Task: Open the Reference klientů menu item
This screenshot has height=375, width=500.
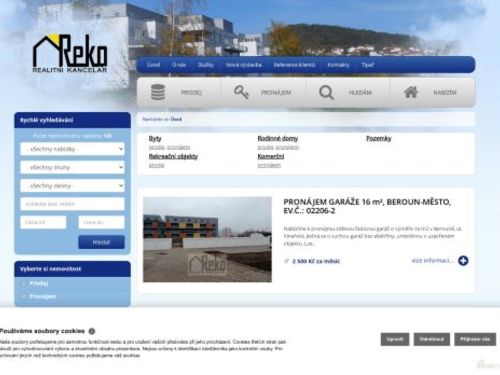Action: tap(294, 65)
